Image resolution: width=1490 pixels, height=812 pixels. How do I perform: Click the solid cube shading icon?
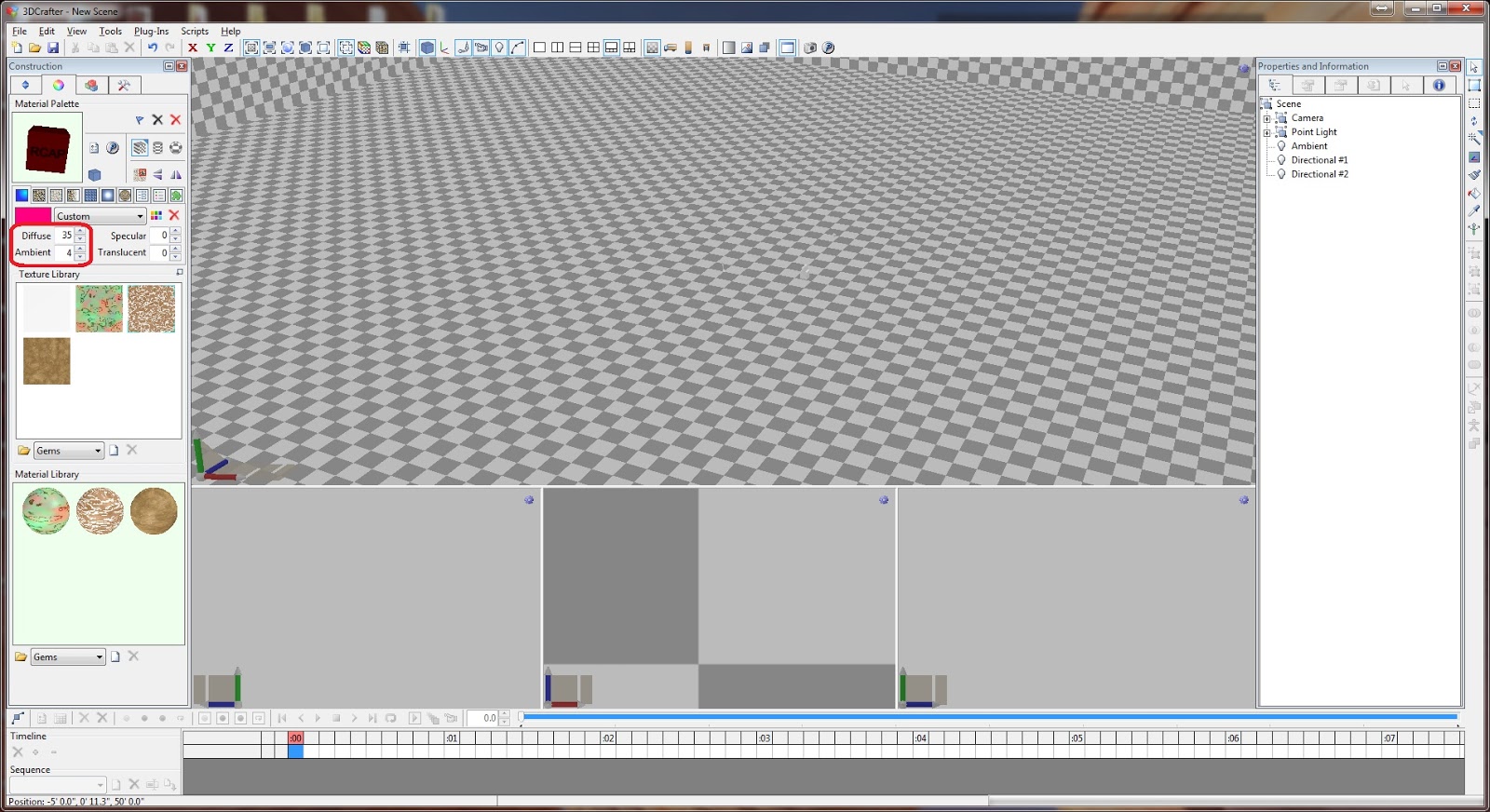pyautogui.click(x=427, y=47)
